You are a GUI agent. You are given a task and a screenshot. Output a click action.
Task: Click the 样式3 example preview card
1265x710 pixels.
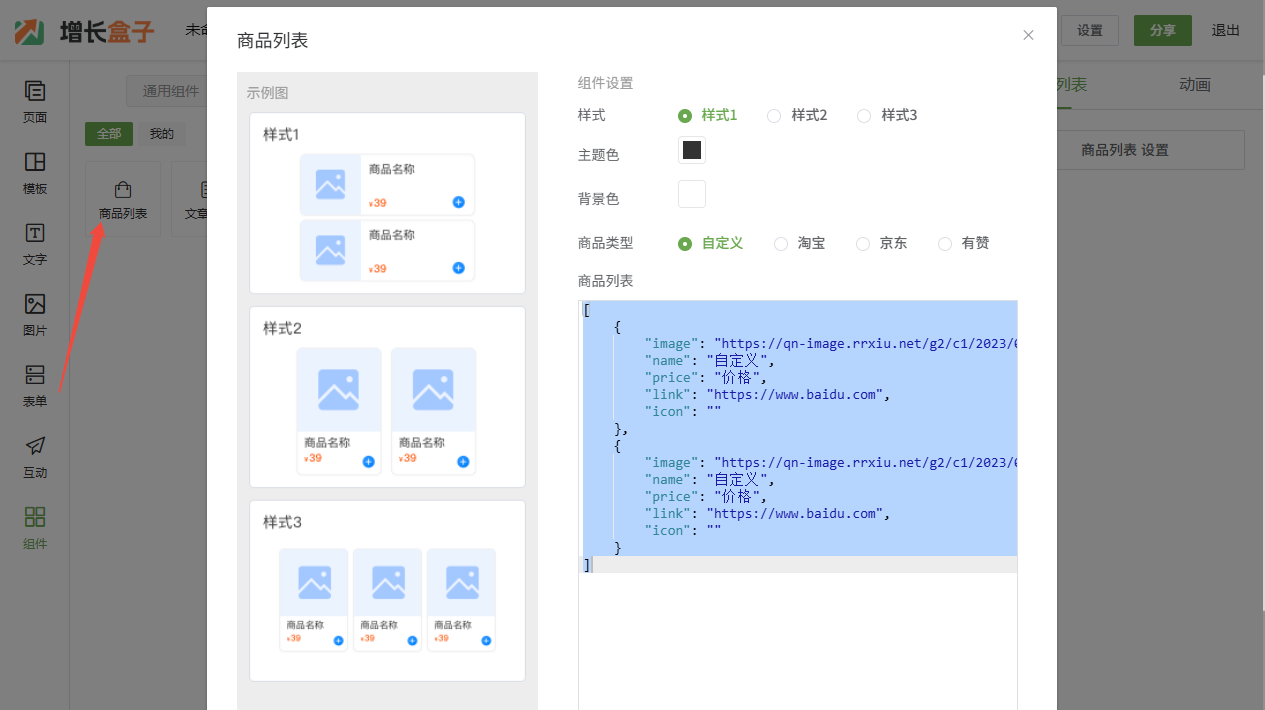(387, 591)
